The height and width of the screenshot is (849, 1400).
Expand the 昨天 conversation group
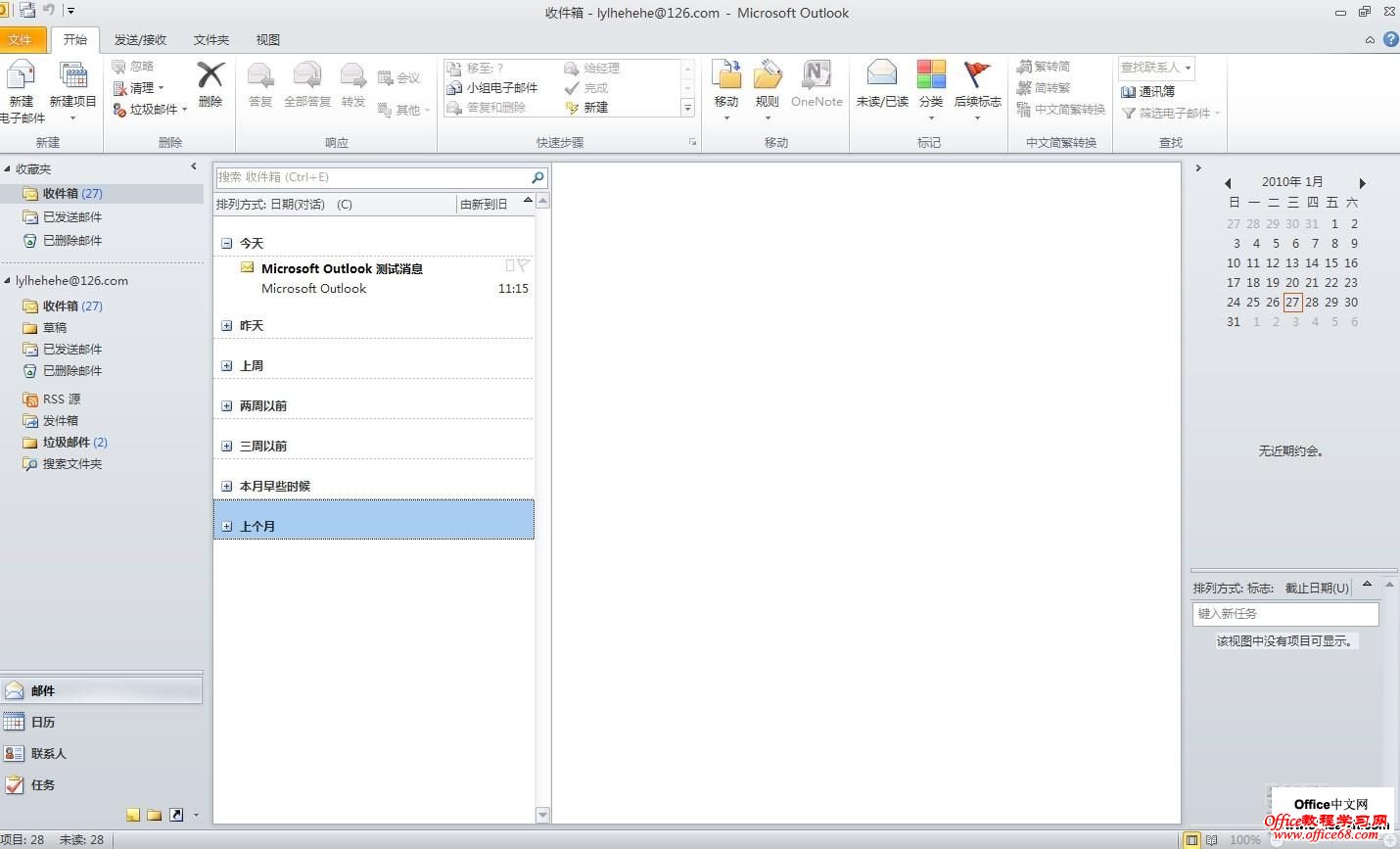pos(226,324)
